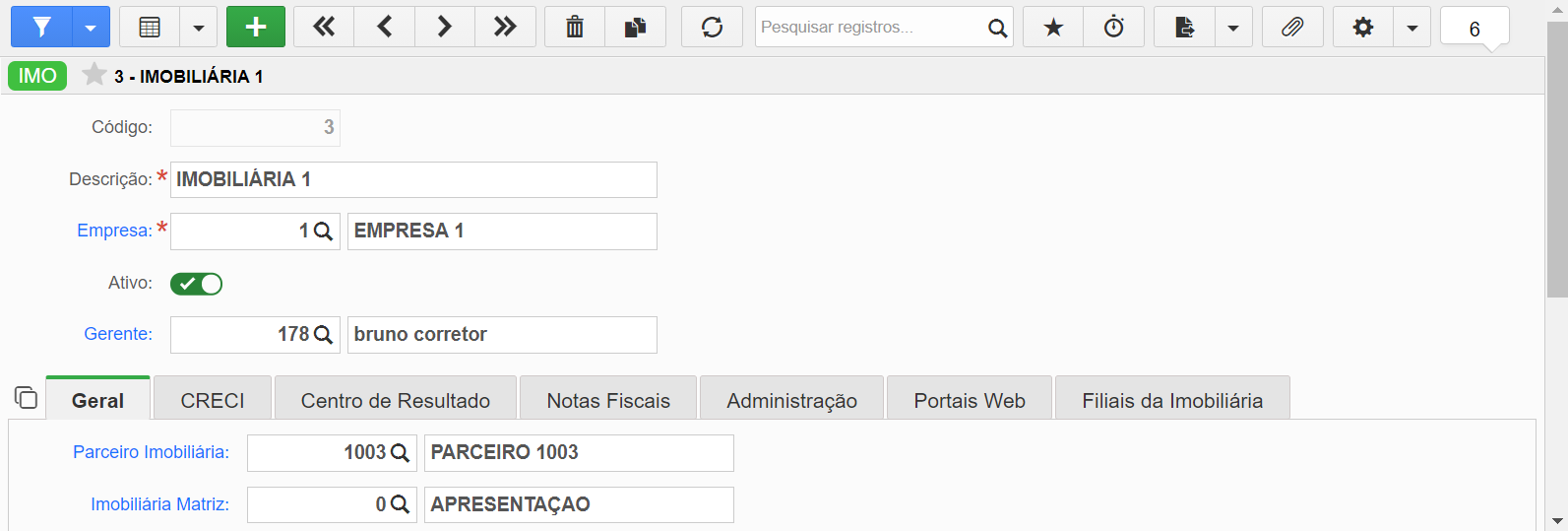Go to the last record
Image resolution: width=1568 pixels, height=531 pixels.
[505, 27]
